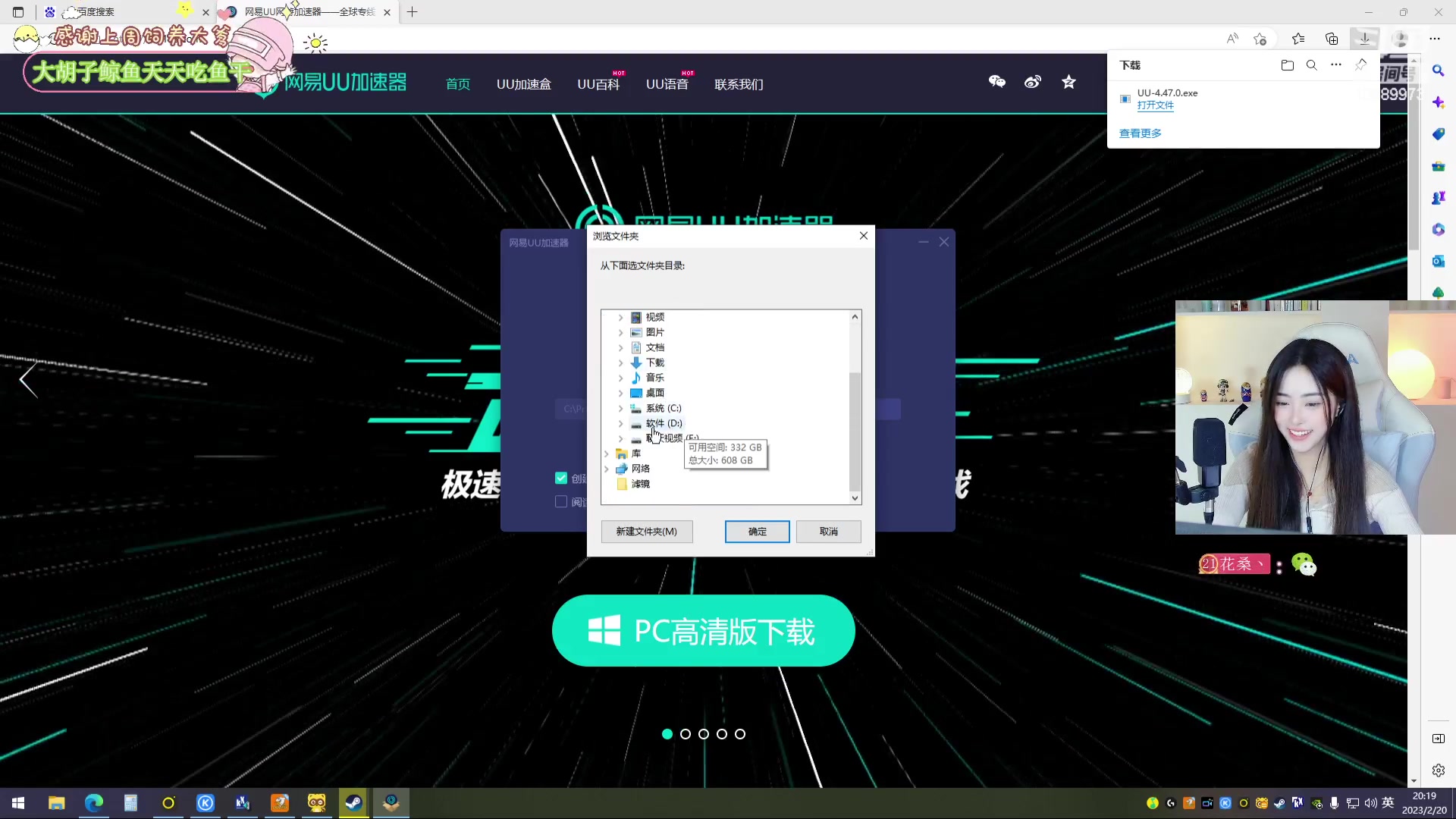Click the search icon in downloads panel

click(1312, 65)
